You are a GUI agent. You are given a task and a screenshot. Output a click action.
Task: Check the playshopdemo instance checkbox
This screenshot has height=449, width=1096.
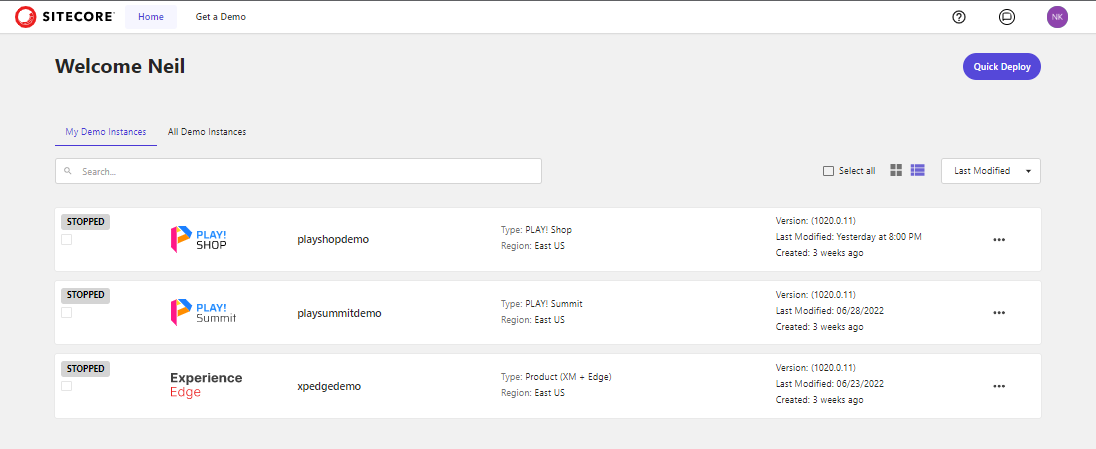click(67, 240)
